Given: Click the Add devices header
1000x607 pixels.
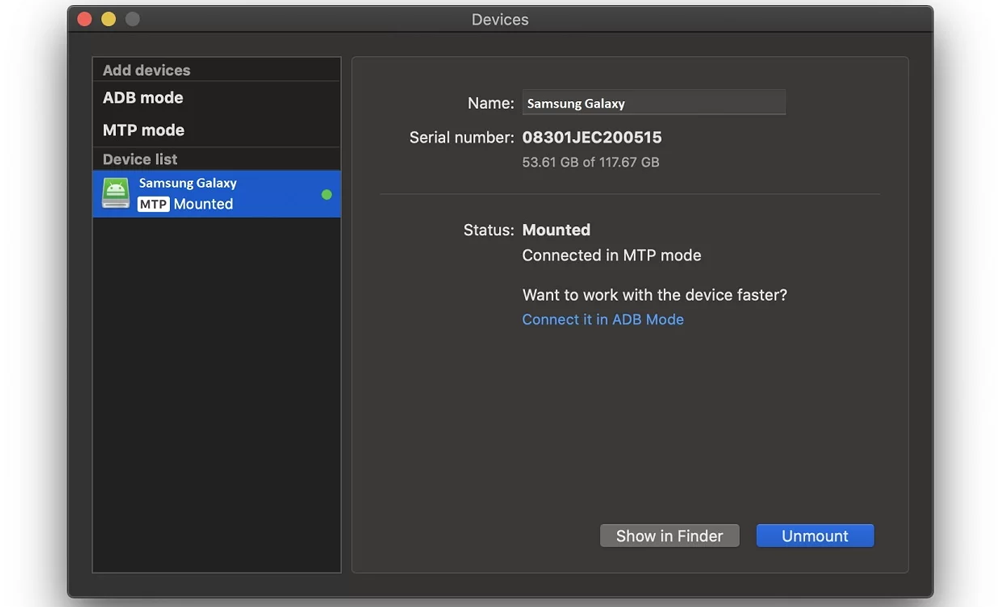Looking at the screenshot, I should click(x=146, y=70).
